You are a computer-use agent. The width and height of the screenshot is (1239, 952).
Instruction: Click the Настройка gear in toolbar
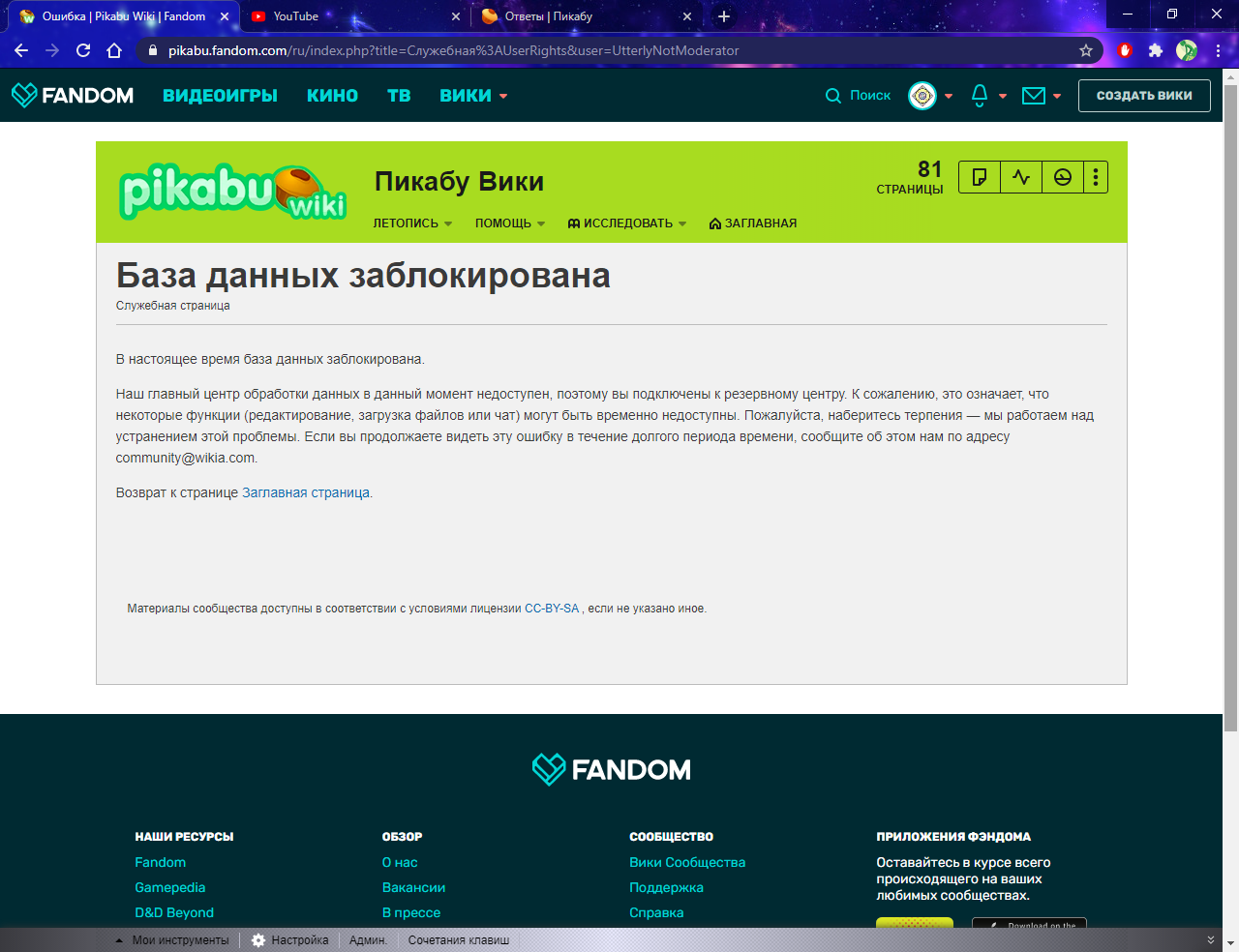click(258, 940)
